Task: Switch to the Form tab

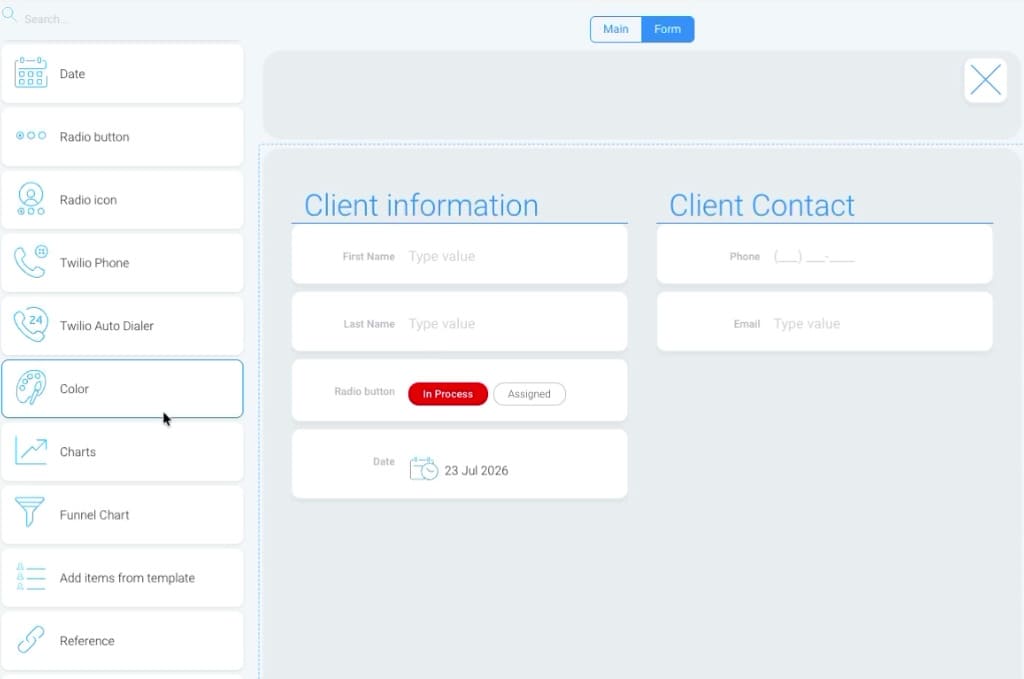Action: 667,29
